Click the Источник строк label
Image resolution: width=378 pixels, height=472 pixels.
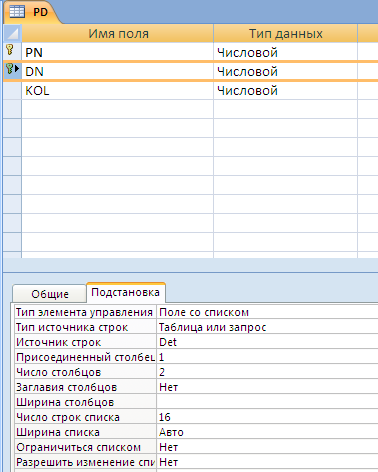59,342
